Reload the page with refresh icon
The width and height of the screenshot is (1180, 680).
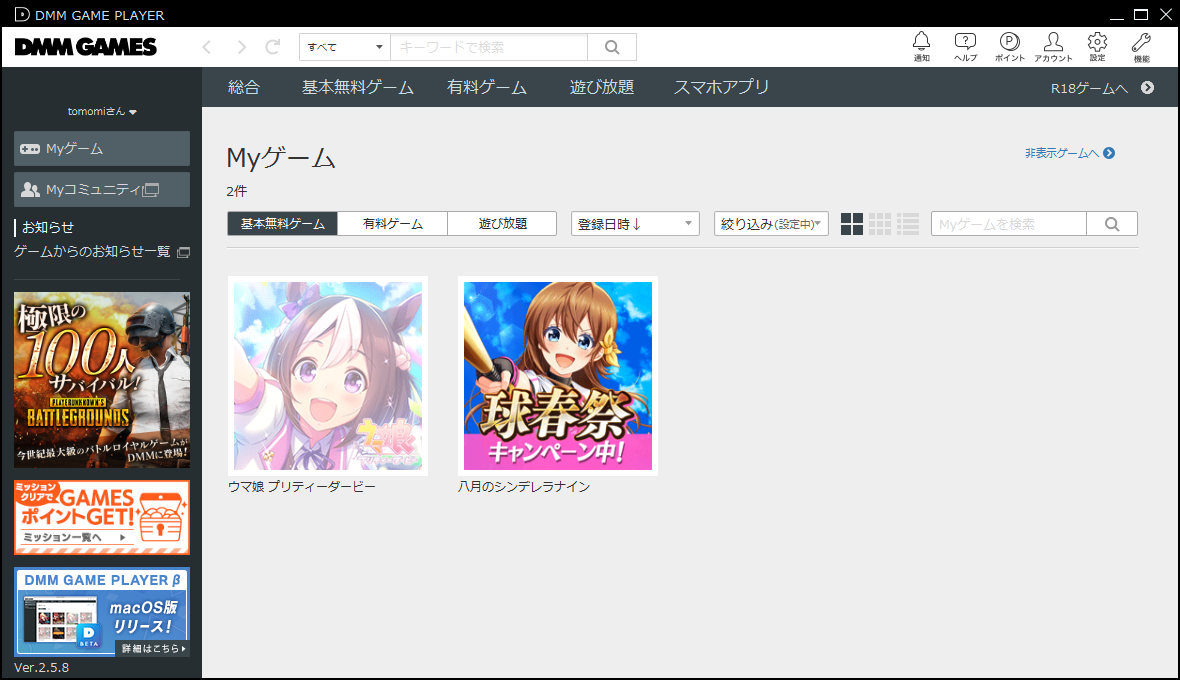(x=273, y=47)
